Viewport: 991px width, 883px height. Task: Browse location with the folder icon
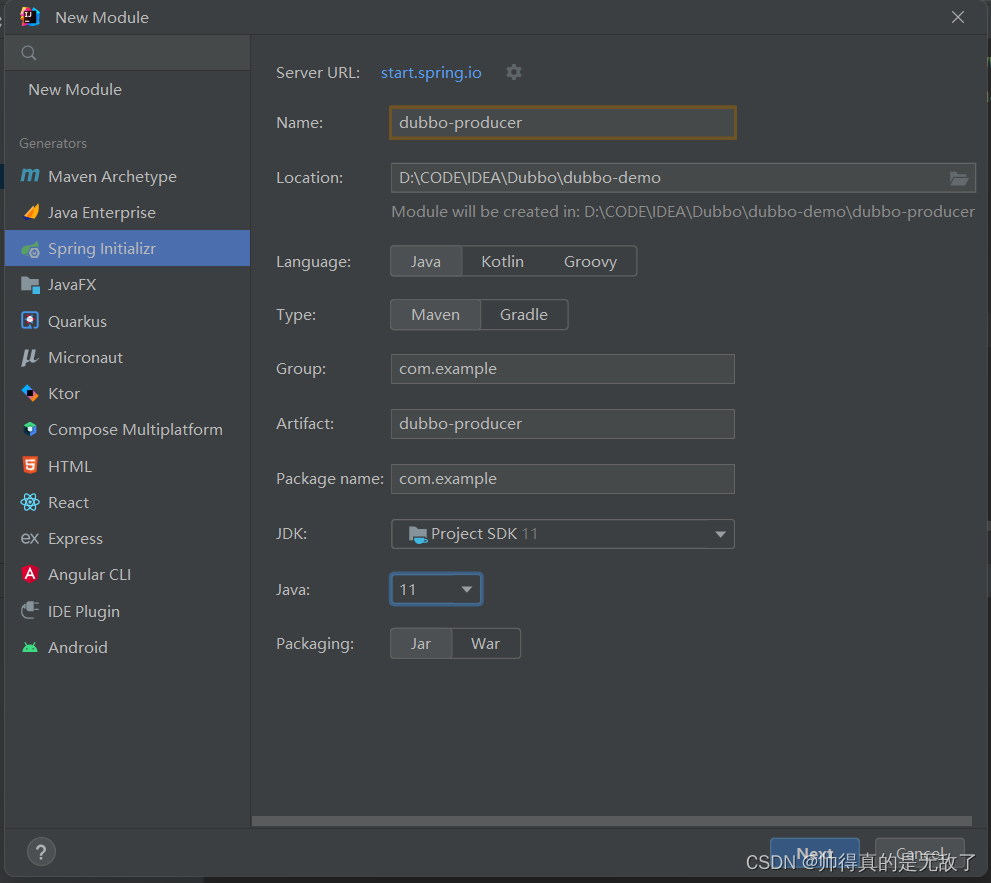pos(959,178)
